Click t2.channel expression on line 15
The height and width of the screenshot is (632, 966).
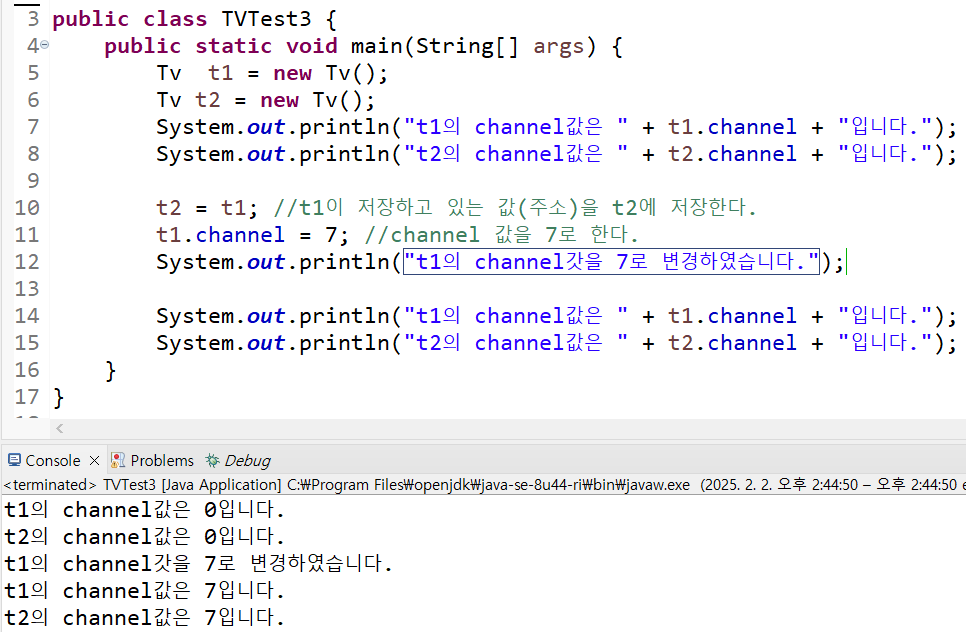click(733, 343)
